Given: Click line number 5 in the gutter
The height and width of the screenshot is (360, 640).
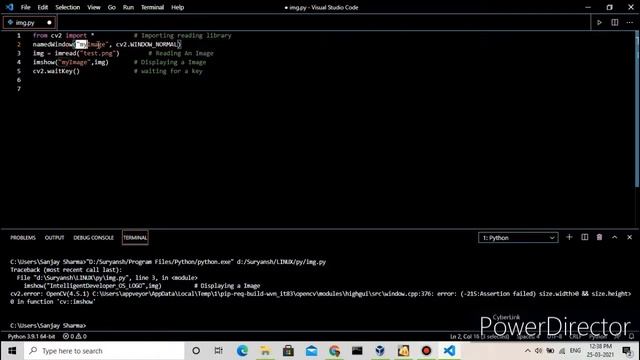Looking at the screenshot, I should (19, 71).
